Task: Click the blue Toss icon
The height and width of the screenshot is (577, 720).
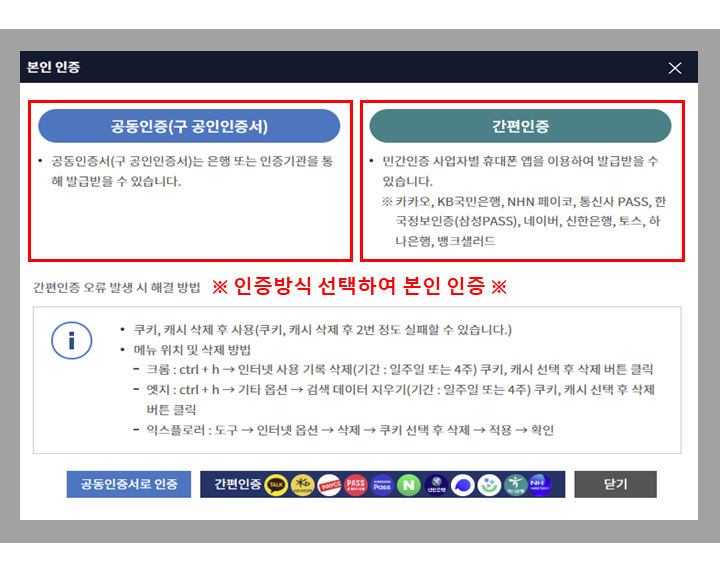Action: click(x=462, y=485)
